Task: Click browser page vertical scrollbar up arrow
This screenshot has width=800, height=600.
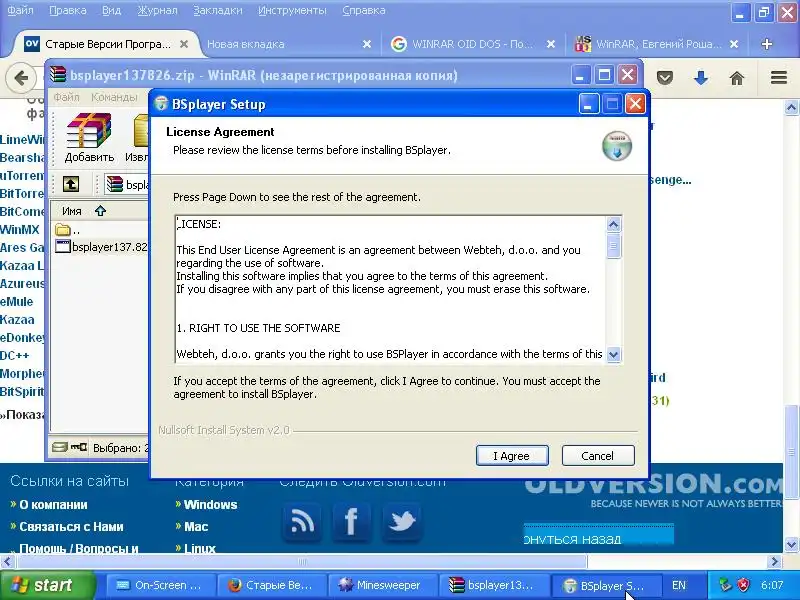Action: pos(791,107)
